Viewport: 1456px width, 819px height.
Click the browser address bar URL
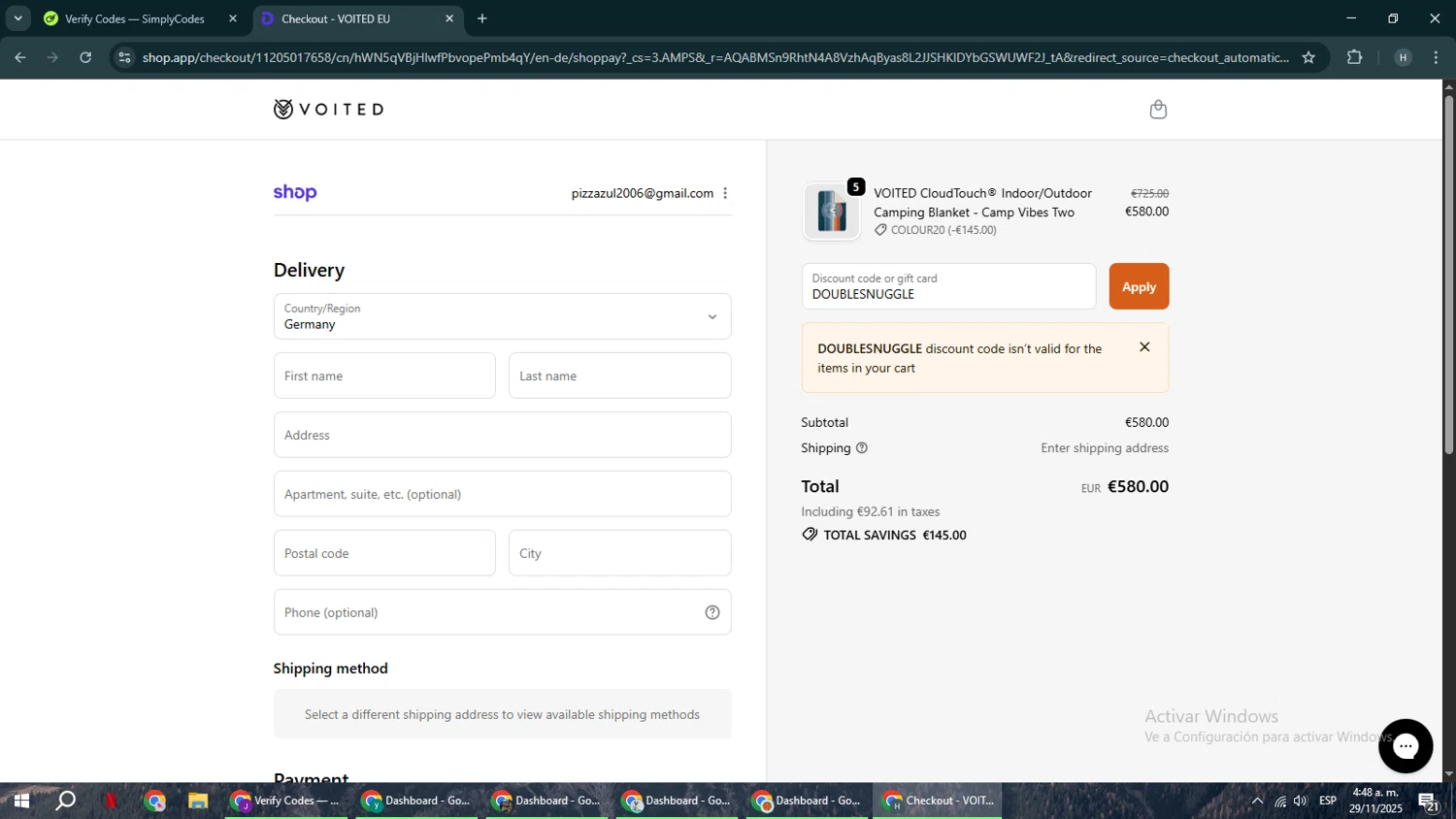(x=715, y=57)
